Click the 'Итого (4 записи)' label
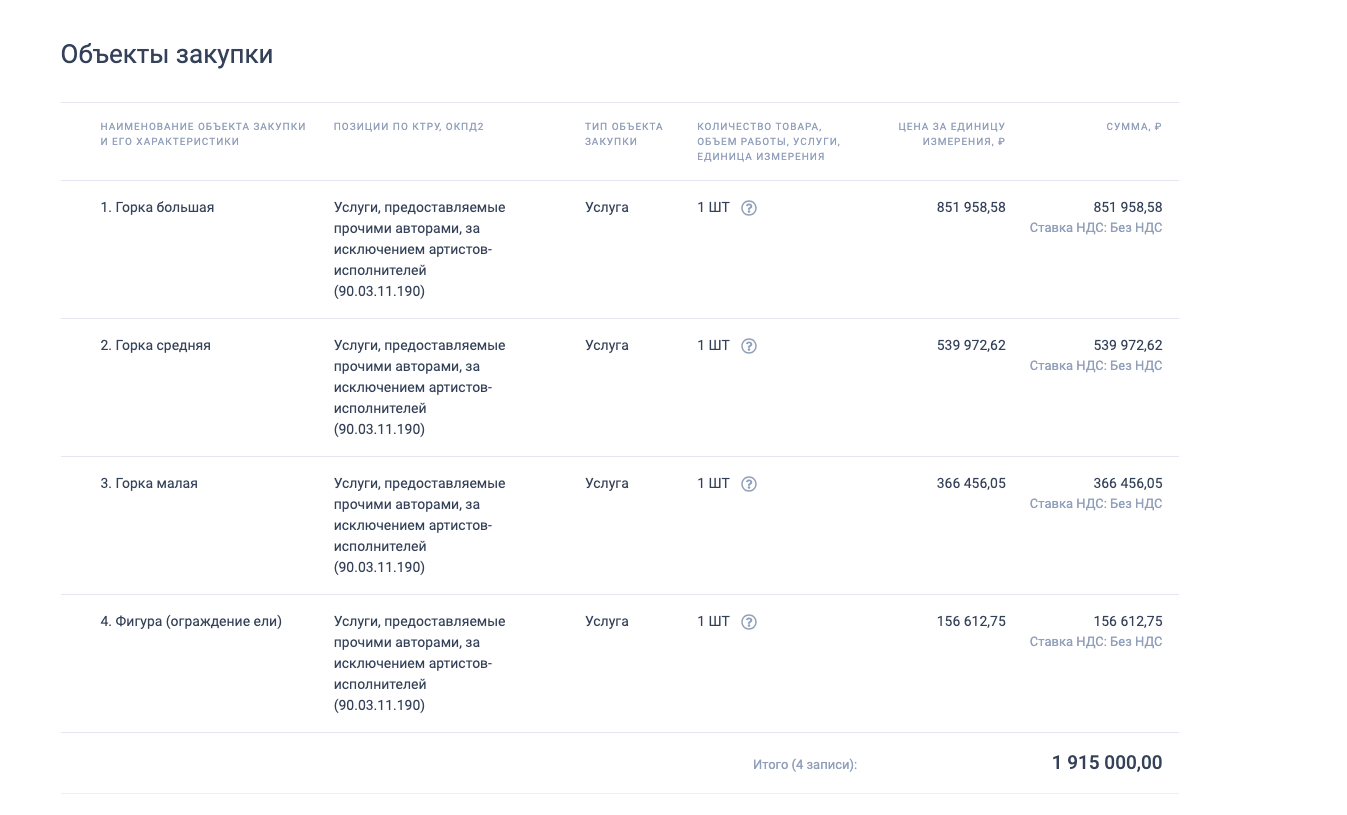Viewport: 1347px width, 815px height. (x=805, y=765)
